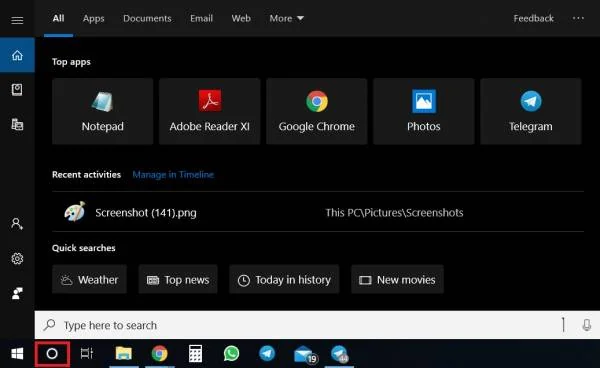
Task: Click the Top news quick search
Action: [x=178, y=280]
